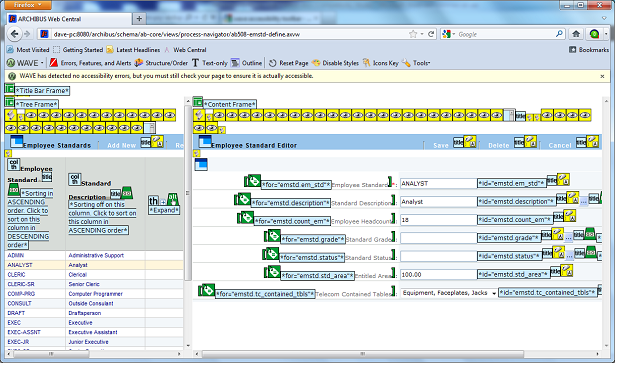Click the Title Bar Frame WAVE icon
This screenshot has height=365, width=618.
[9, 88]
